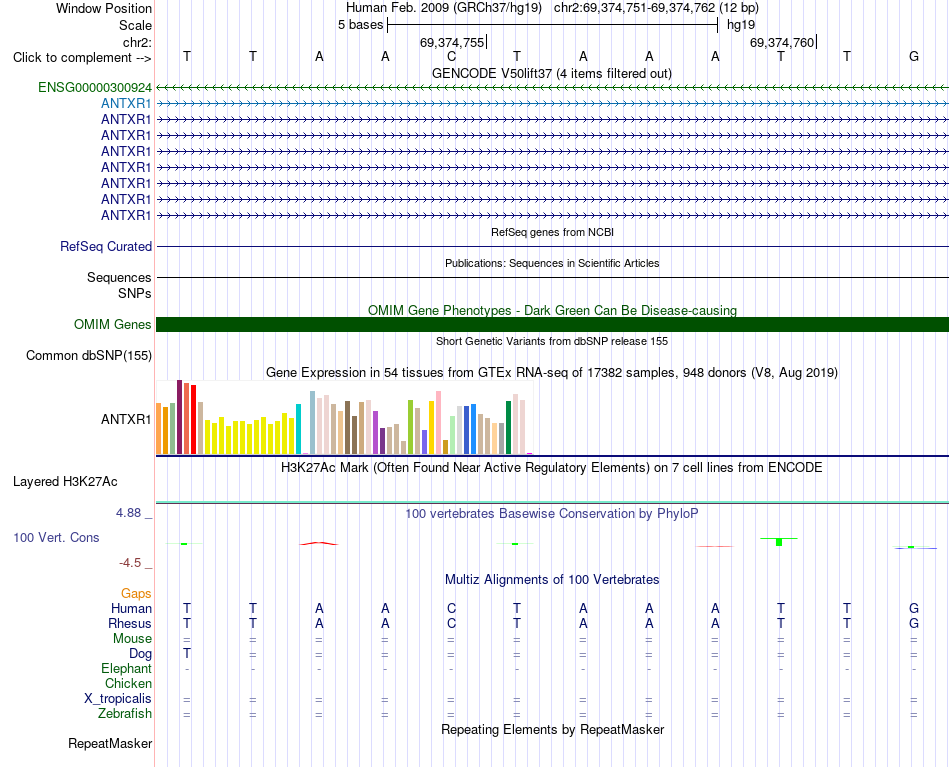
Task: Click the tallest maroon GTEx expression bar
Action: pos(179,417)
